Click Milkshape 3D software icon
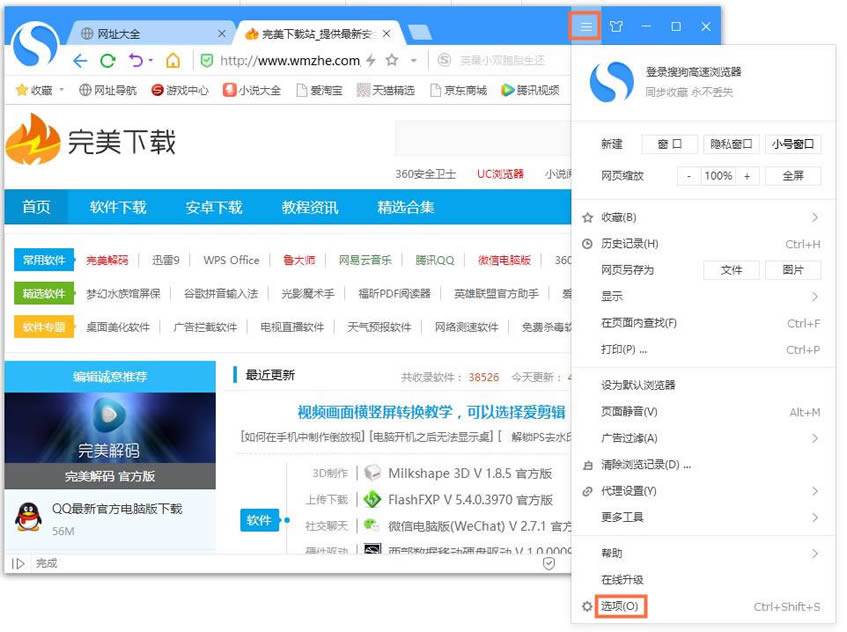 click(372, 473)
